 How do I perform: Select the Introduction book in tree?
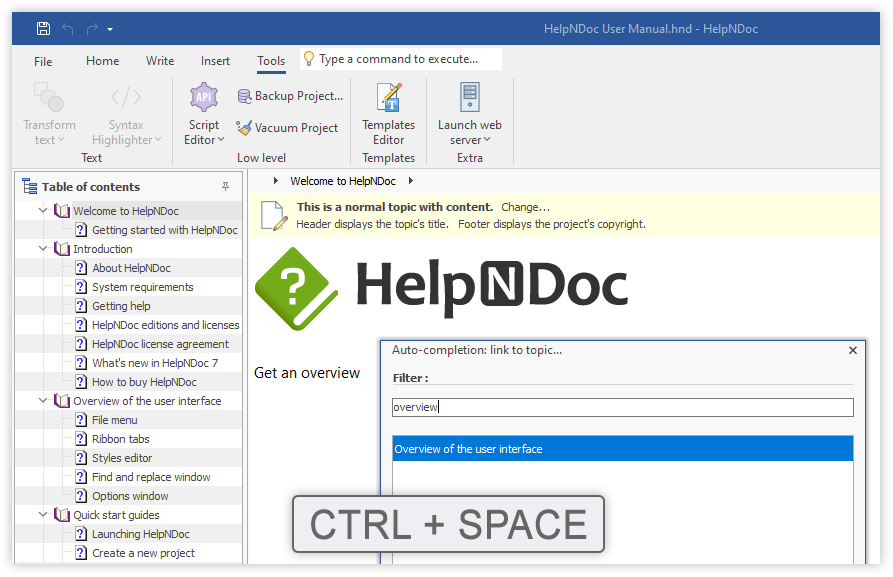click(103, 249)
